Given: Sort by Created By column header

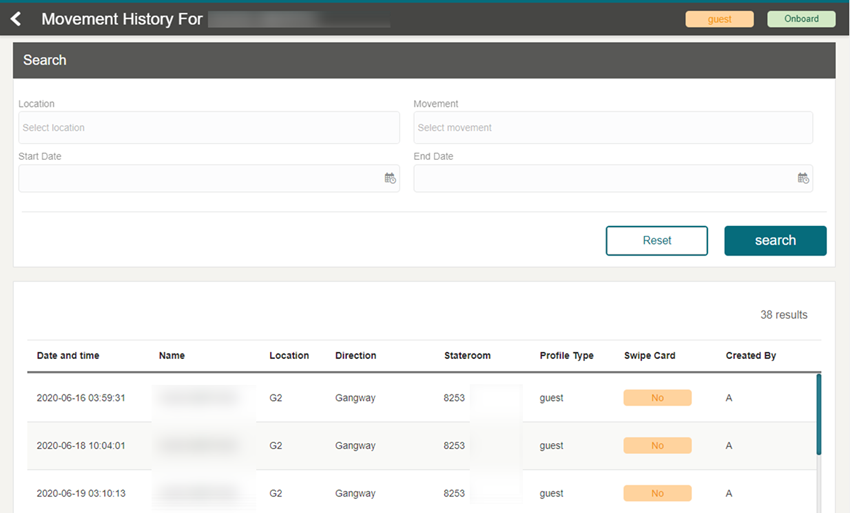Looking at the screenshot, I should point(751,355).
